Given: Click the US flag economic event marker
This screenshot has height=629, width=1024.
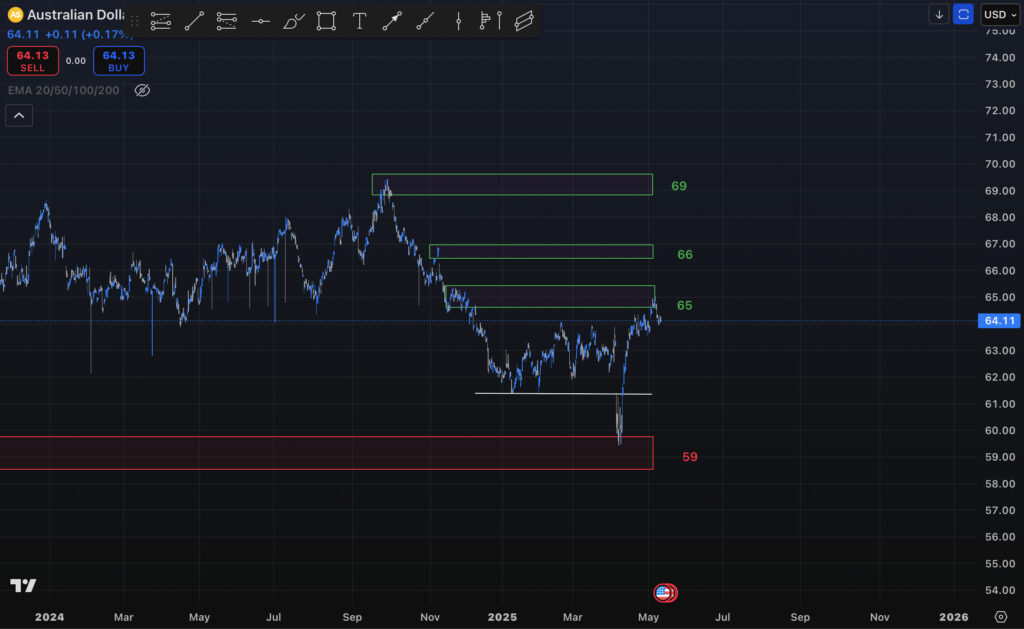Looking at the screenshot, I should pyautogui.click(x=663, y=592).
